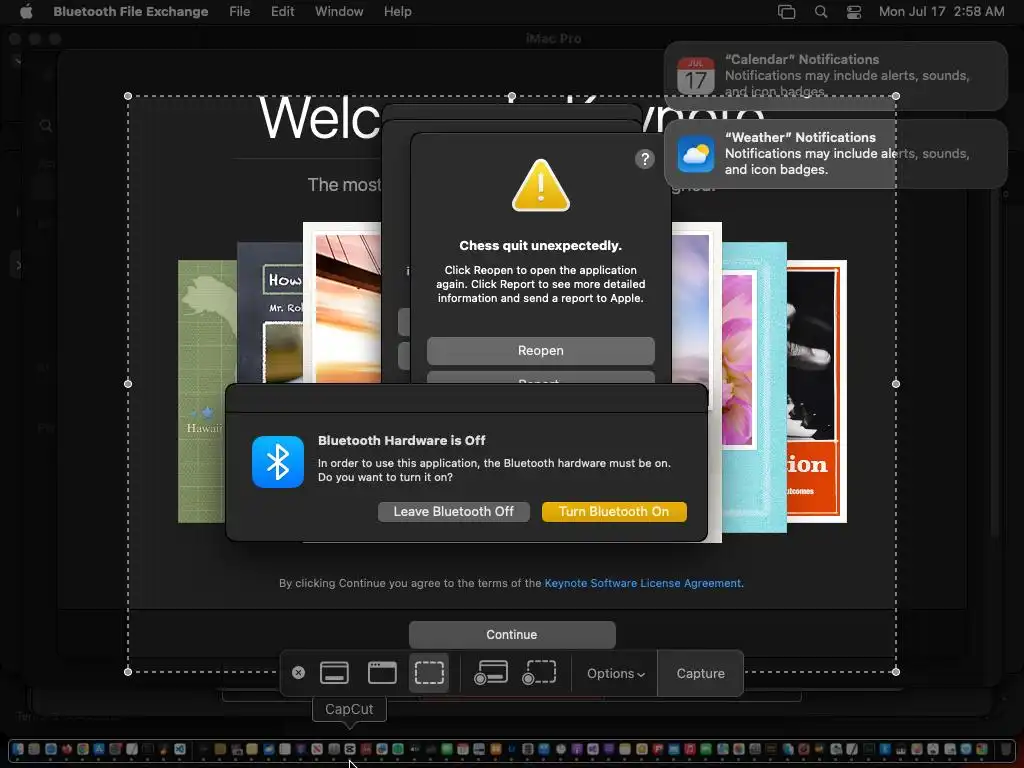1024x768 pixels.
Task: Click Continue in the Keynote welcome window
Action: pos(512,635)
